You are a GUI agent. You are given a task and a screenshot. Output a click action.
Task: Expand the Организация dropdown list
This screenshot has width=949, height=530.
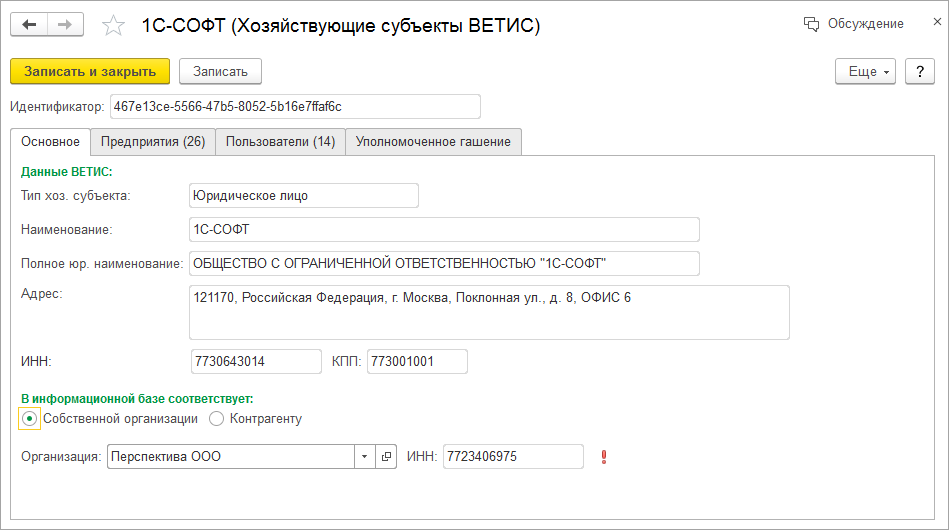coord(364,457)
